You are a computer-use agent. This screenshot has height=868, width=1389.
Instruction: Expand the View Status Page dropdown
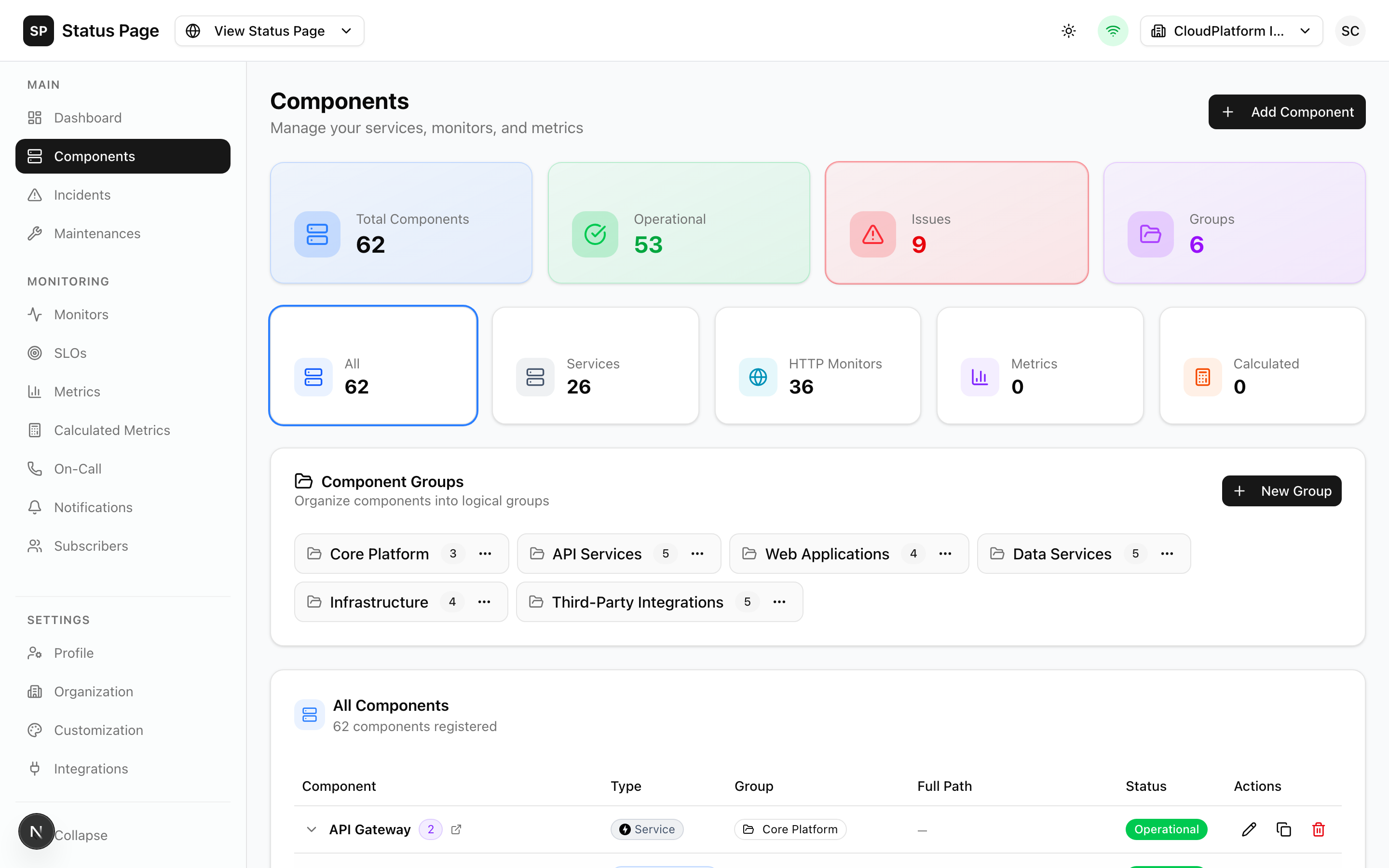click(x=269, y=30)
